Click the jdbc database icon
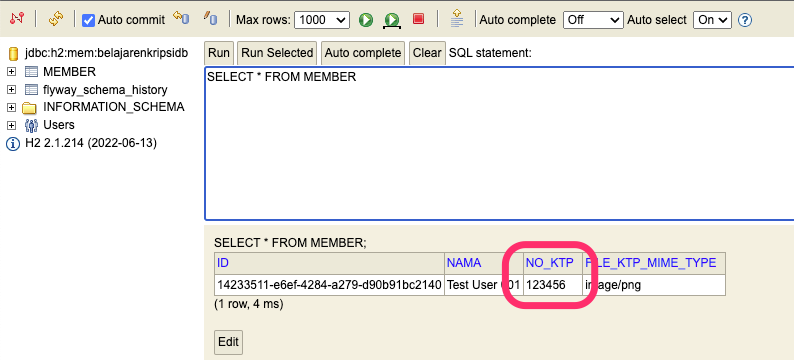 tap(14, 53)
